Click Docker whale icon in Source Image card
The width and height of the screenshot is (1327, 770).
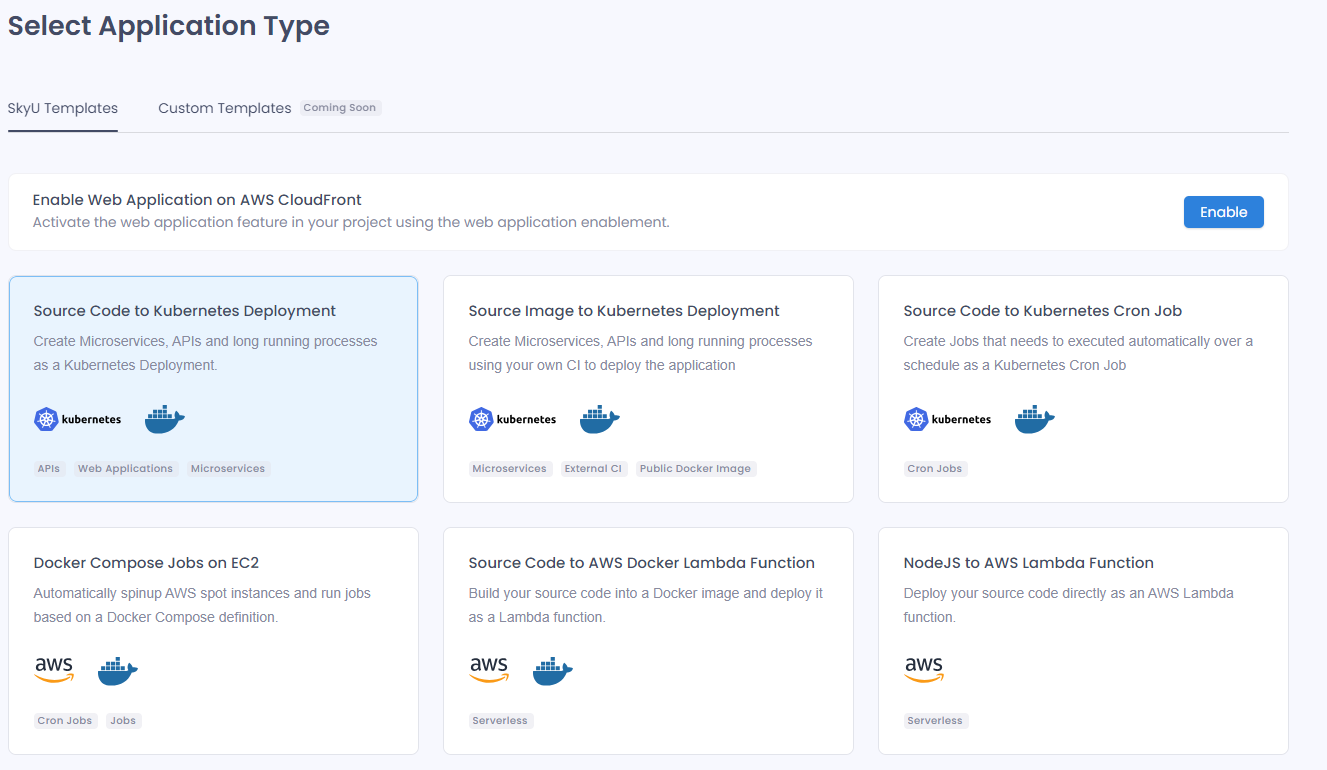600,420
